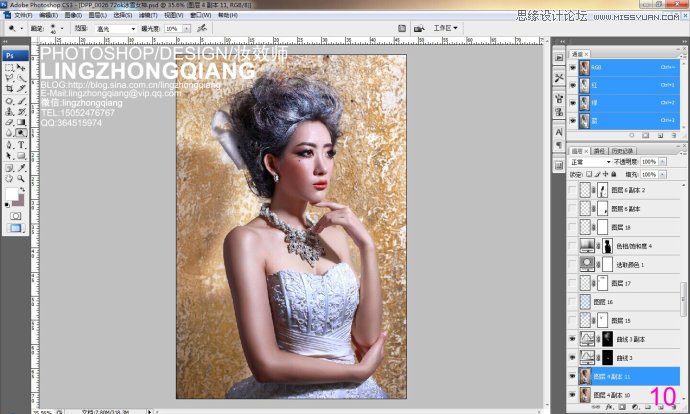Select the Healing Brush tool

(9, 101)
